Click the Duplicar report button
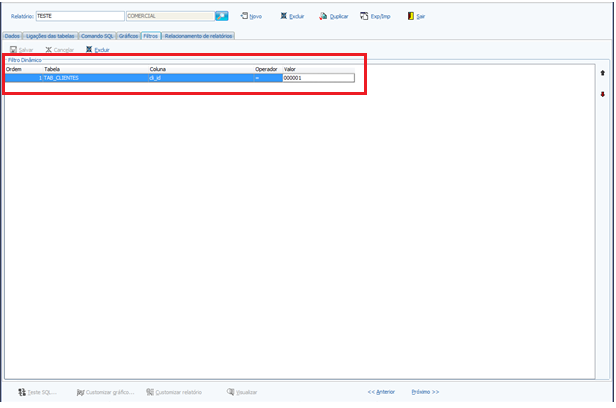Image resolution: width=616 pixels, height=408 pixels. pyautogui.click(x=334, y=16)
